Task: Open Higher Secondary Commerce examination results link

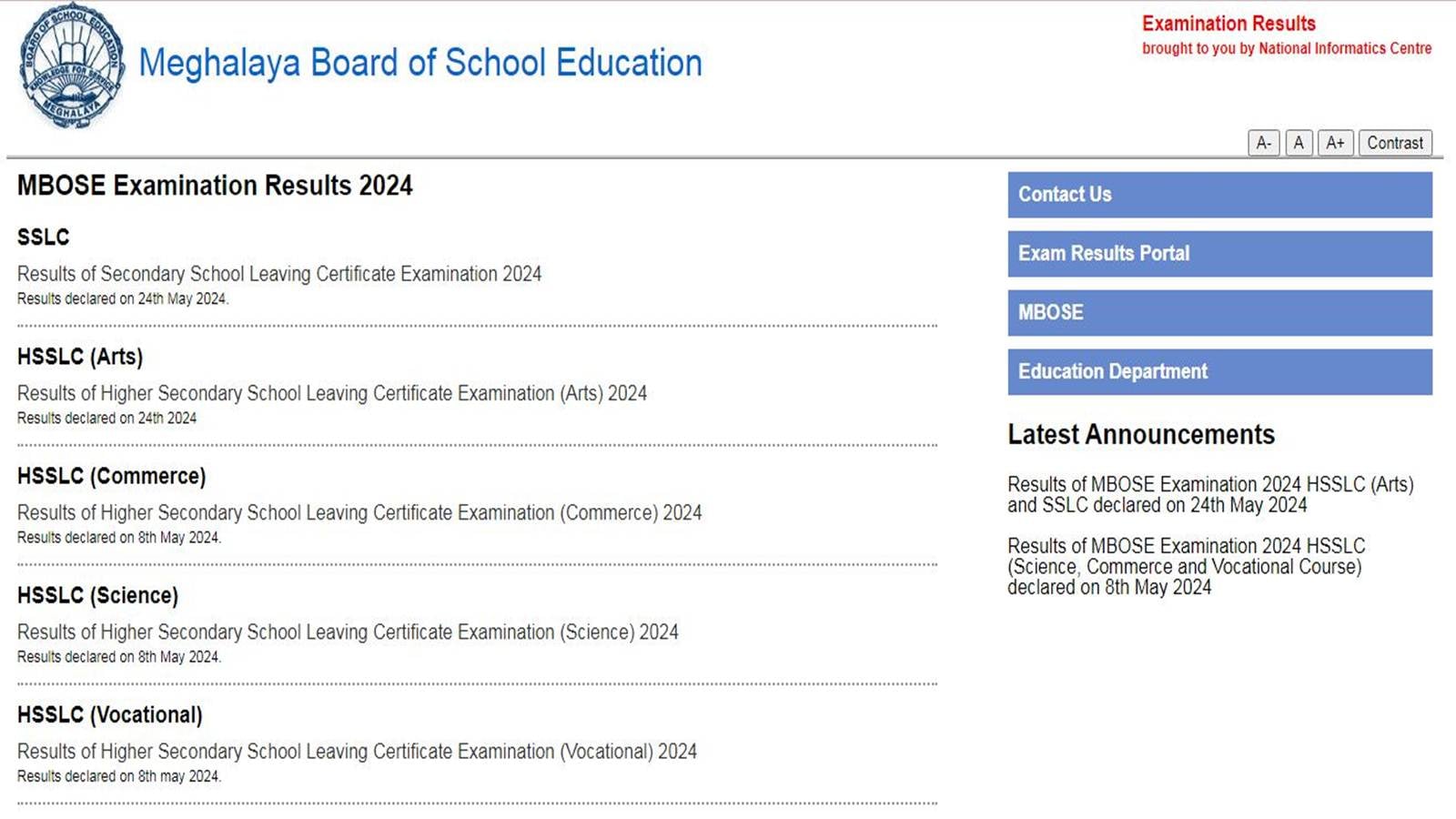Action: click(359, 512)
